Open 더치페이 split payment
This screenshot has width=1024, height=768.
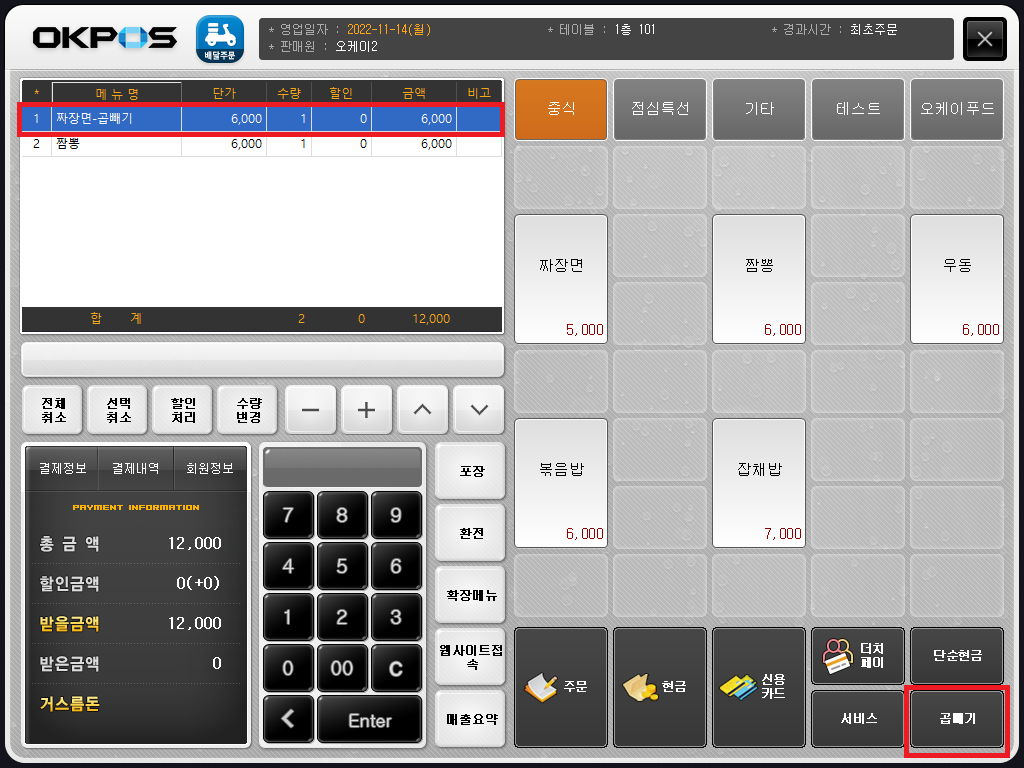(857, 655)
